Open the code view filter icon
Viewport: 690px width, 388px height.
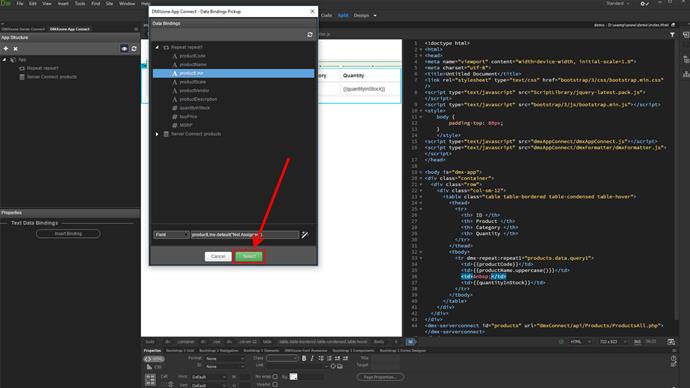coord(672,34)
